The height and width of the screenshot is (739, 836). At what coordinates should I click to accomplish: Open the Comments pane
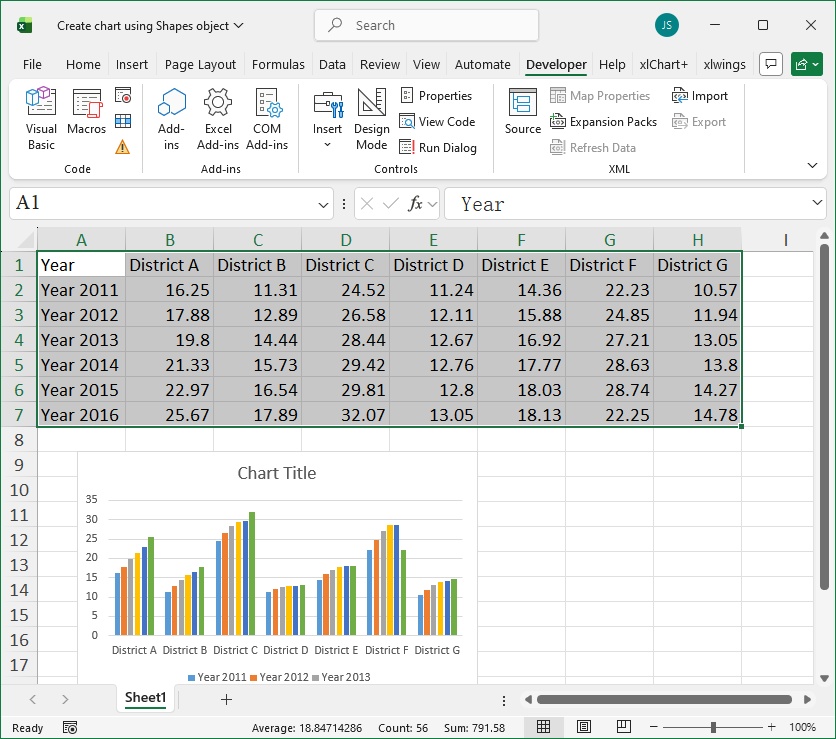point(770,65)
